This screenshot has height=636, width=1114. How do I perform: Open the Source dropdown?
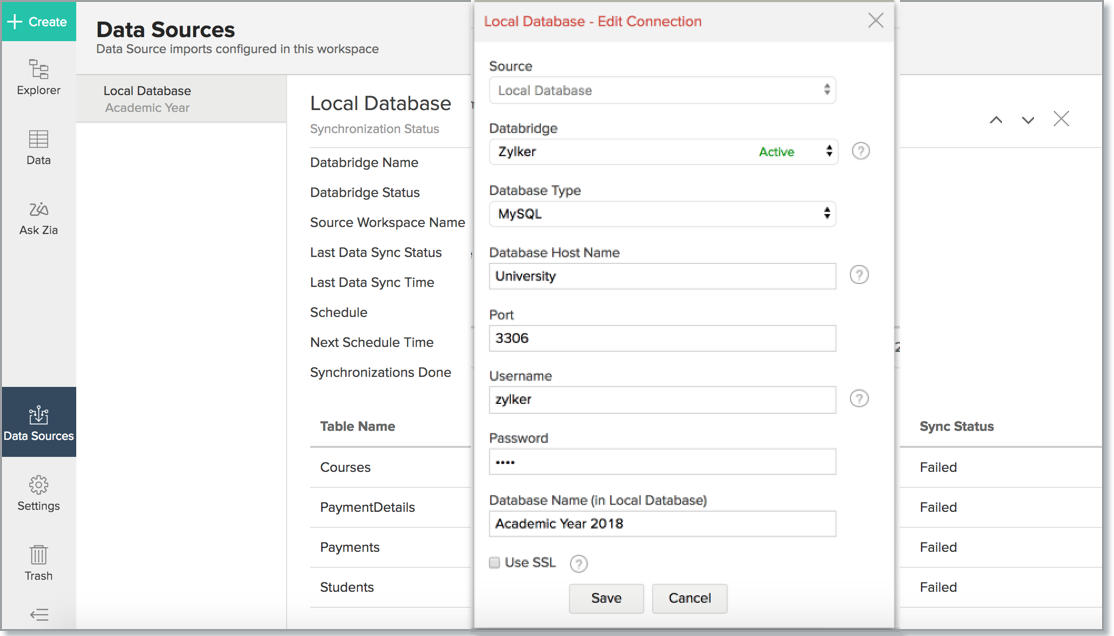click(662, 89)
